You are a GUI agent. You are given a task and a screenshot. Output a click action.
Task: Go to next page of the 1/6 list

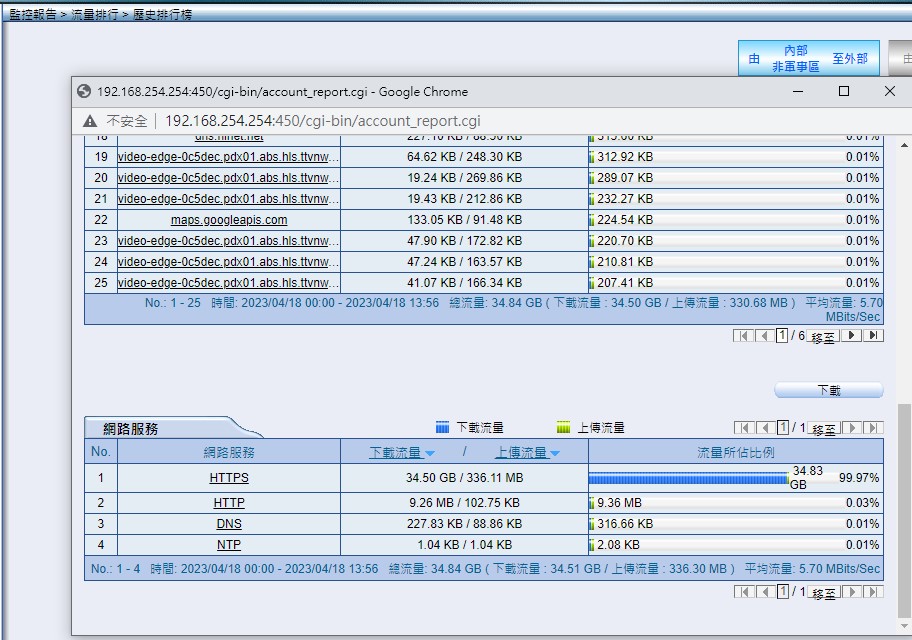click(852, 336)
